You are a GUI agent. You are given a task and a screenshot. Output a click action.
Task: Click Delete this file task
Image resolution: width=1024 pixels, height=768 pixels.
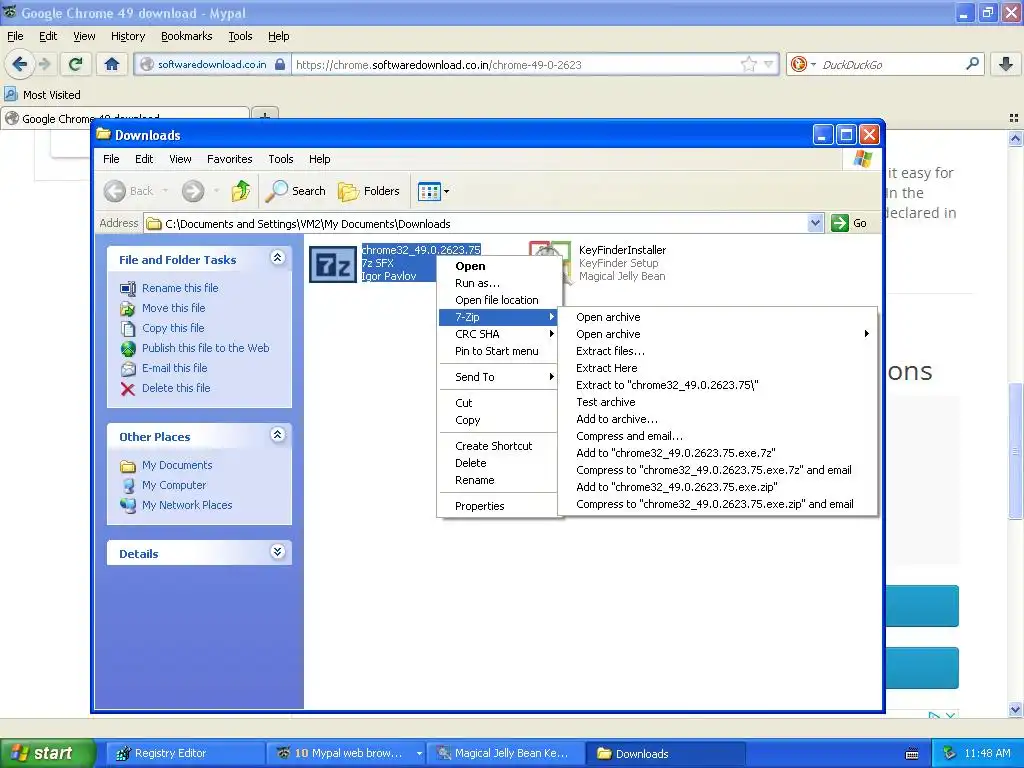tap(176, 388)
